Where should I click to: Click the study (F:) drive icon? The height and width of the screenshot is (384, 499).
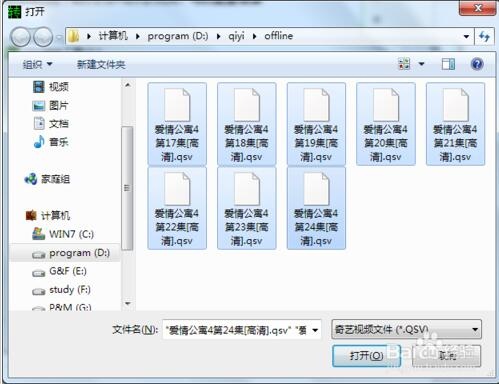[39, 292]
